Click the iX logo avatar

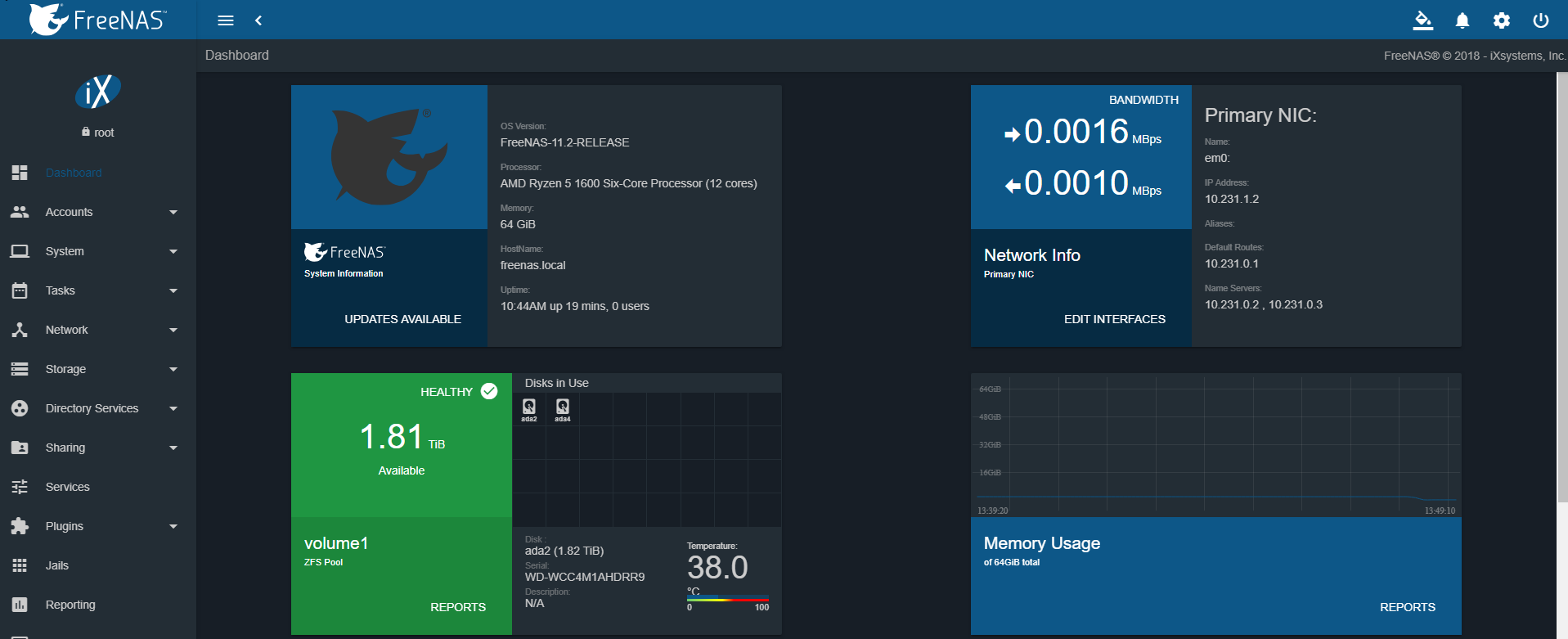pos(98,92)
